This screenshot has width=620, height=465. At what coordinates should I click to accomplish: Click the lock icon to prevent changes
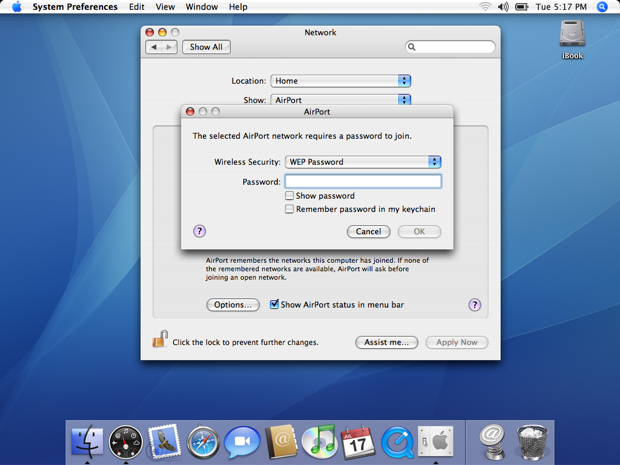click(160, 339)
